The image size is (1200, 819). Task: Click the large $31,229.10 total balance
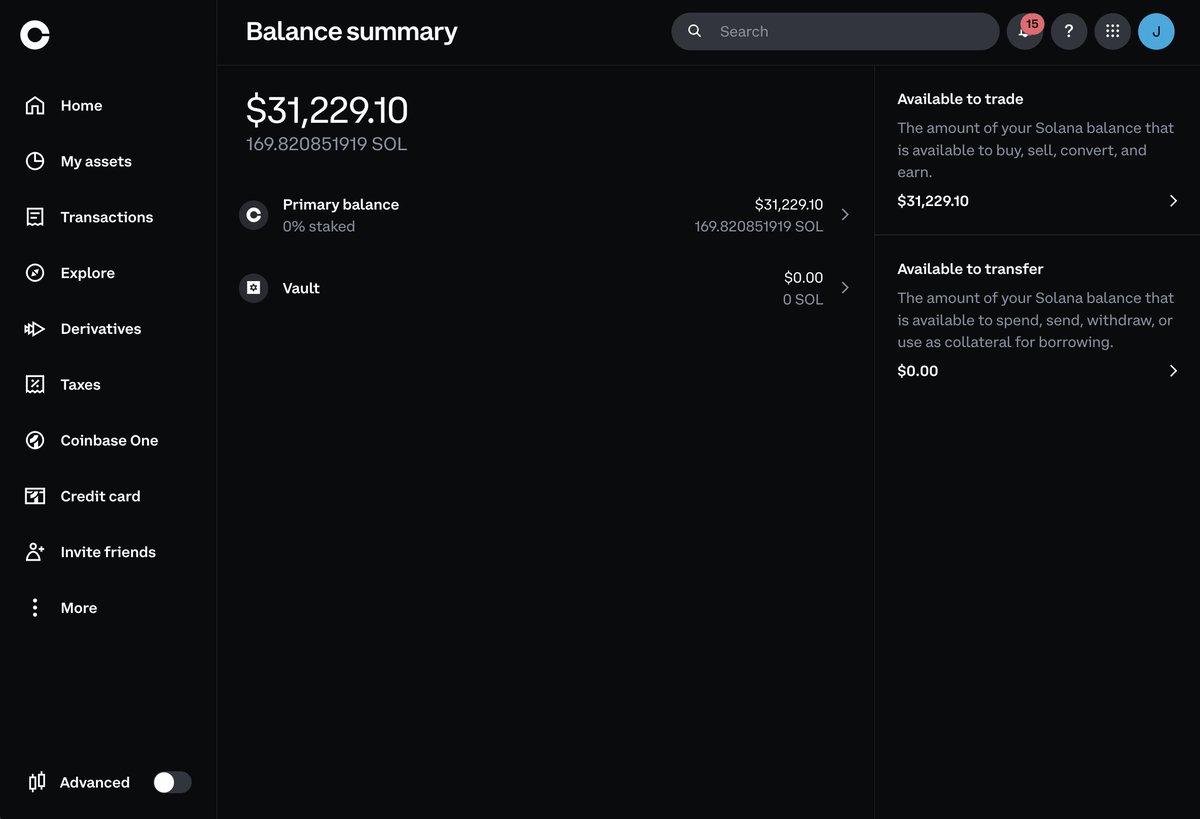tap(327, 110)
